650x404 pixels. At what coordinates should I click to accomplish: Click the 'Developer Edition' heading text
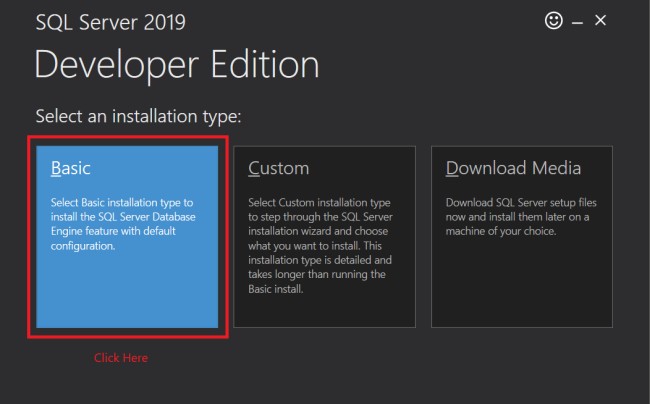(x=177, y=64)
